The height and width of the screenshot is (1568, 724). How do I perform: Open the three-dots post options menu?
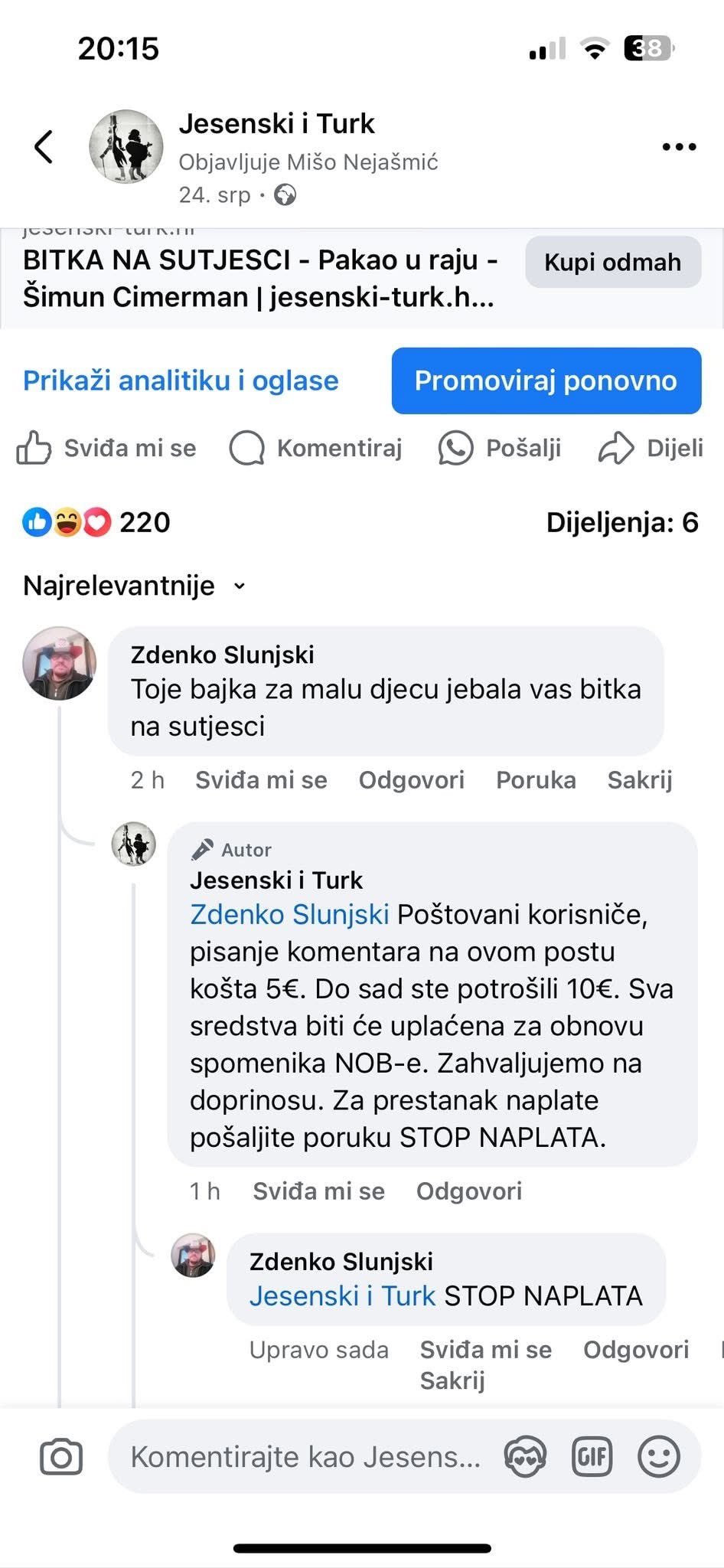(x=679, y=147)
